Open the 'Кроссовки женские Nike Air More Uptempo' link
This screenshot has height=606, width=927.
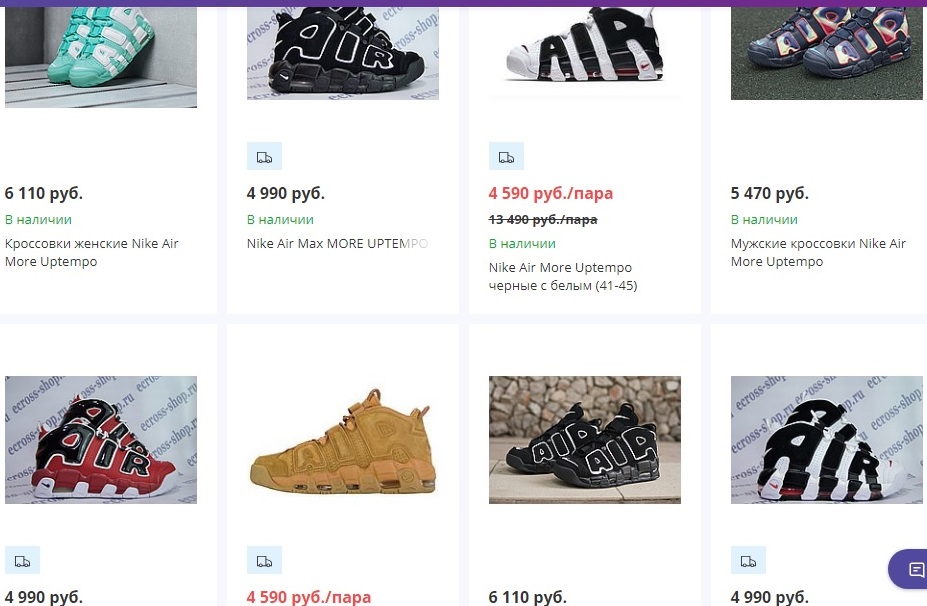(x=92, y=253)
